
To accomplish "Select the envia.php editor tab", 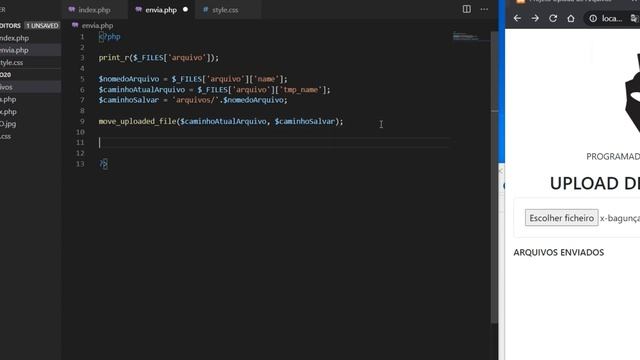I will 162,9.
